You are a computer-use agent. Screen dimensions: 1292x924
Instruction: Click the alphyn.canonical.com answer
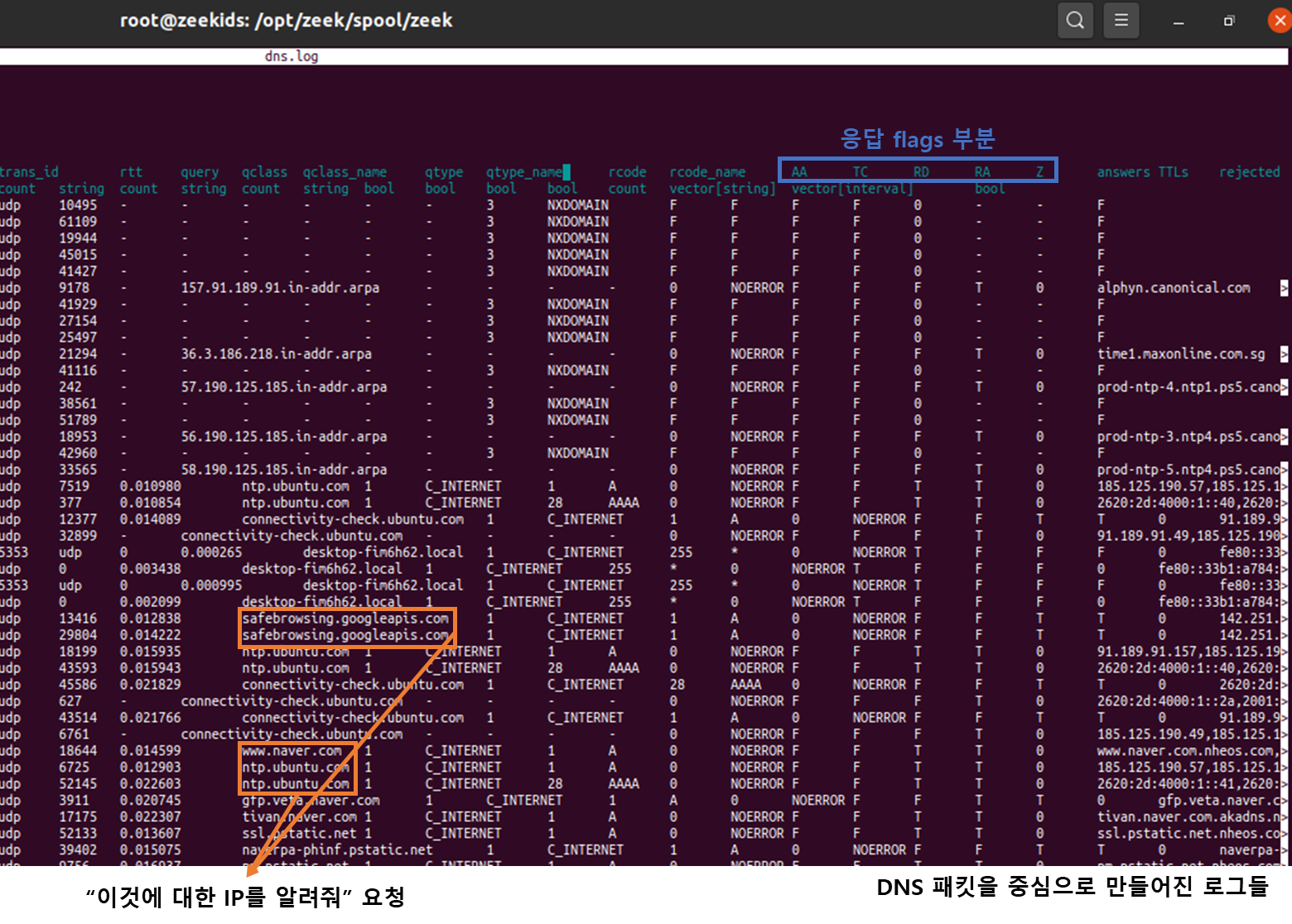point(1174,288)
